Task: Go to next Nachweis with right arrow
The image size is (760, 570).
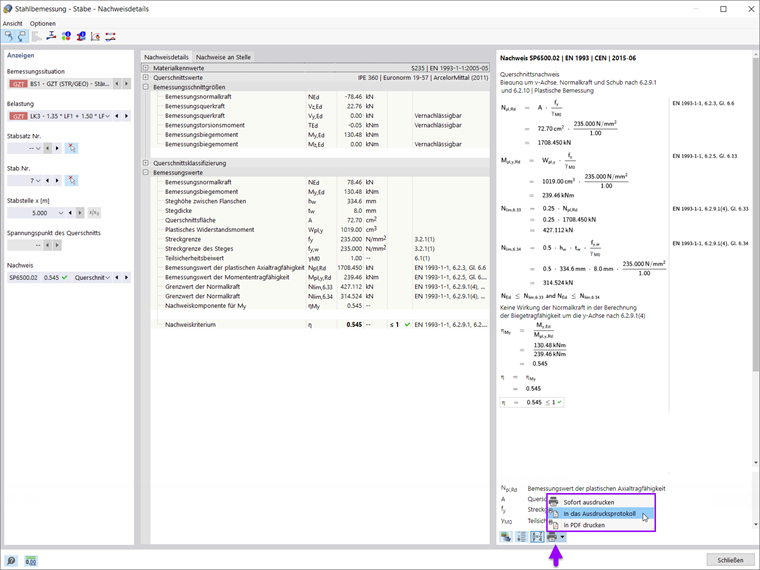Action: pos(127,278)
